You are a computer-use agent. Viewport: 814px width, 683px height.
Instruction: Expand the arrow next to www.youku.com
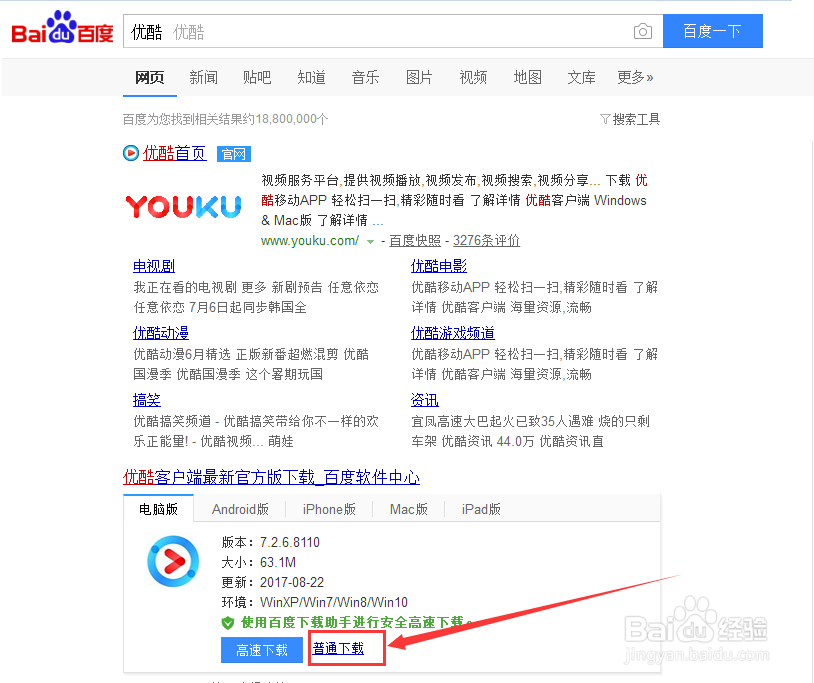click(x=370, y=241)
